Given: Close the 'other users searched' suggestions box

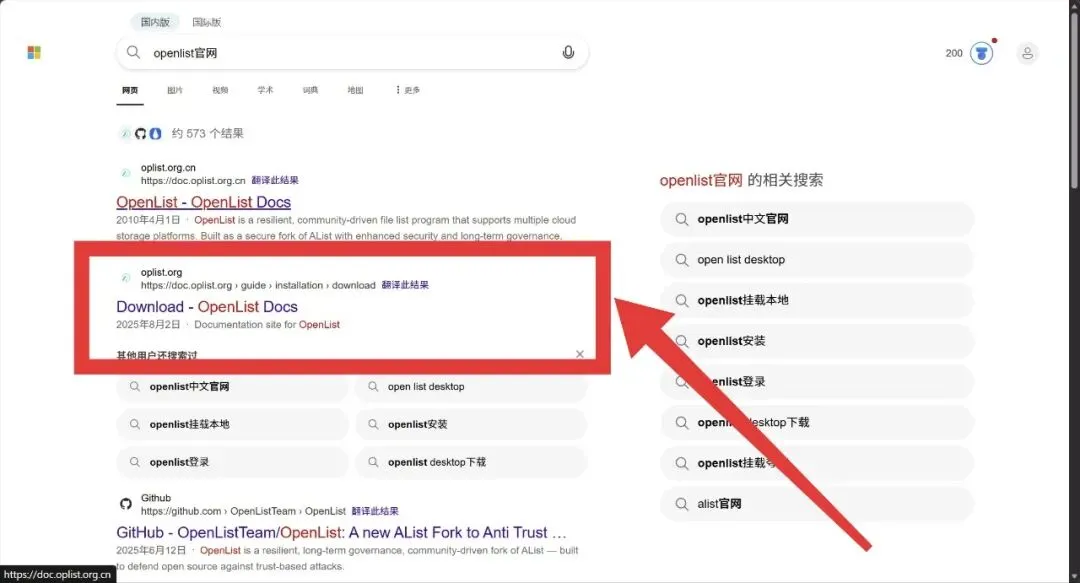Looking at the screenshot, I should (579, 354).
